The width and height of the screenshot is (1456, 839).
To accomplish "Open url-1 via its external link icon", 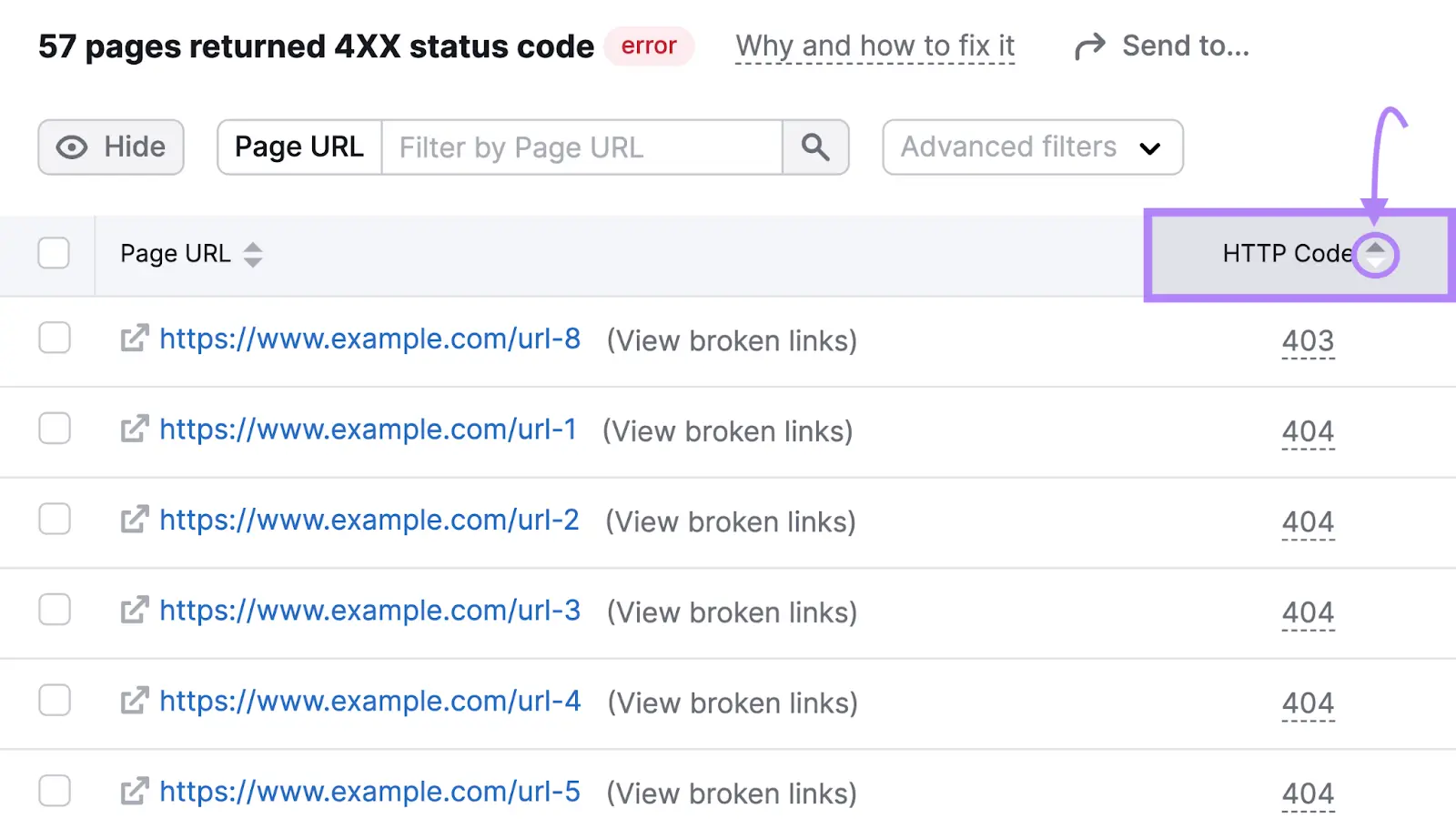I will pos(133,429).
